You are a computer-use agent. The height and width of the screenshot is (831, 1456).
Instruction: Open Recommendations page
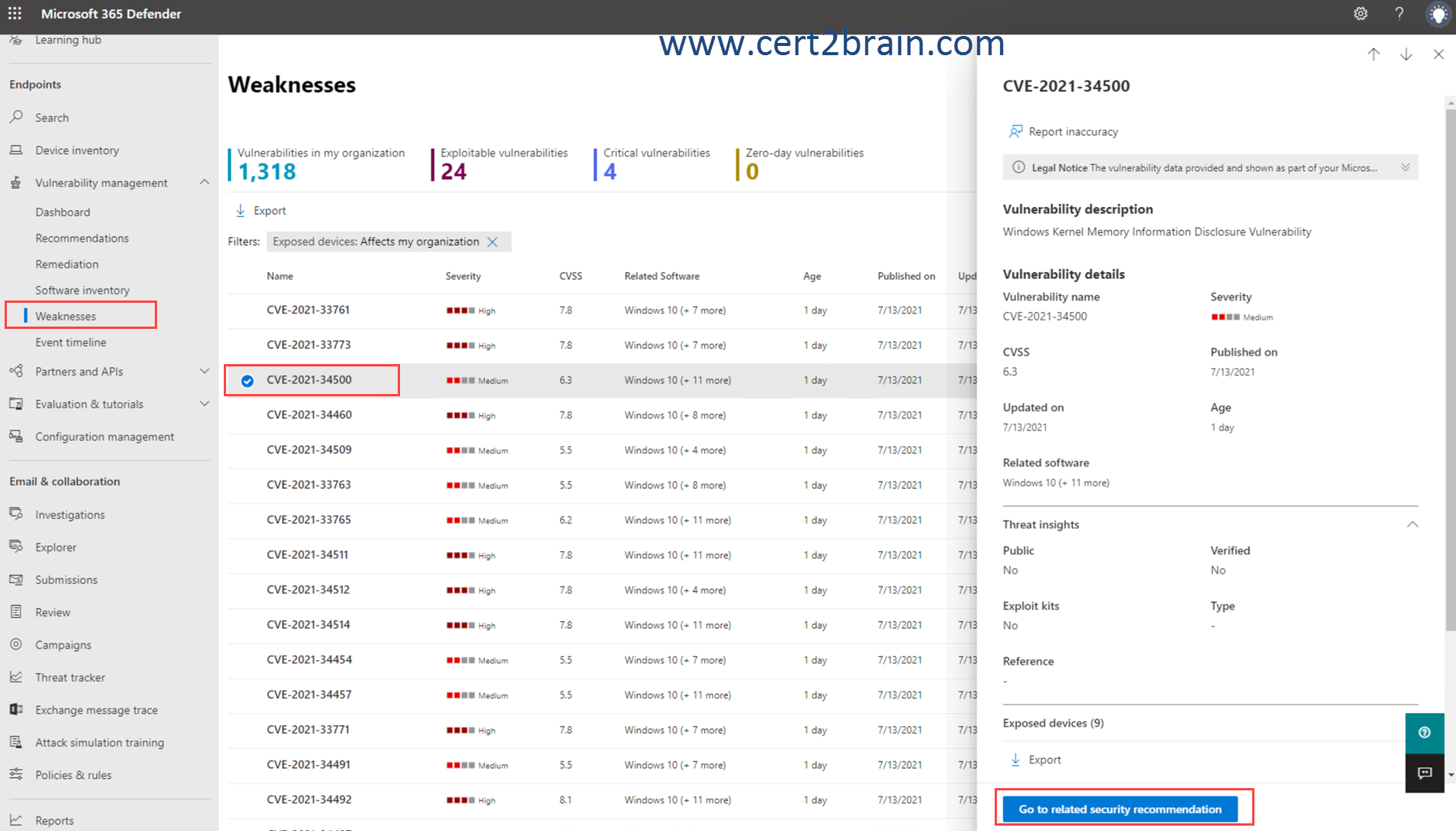[x=82, y=238]
